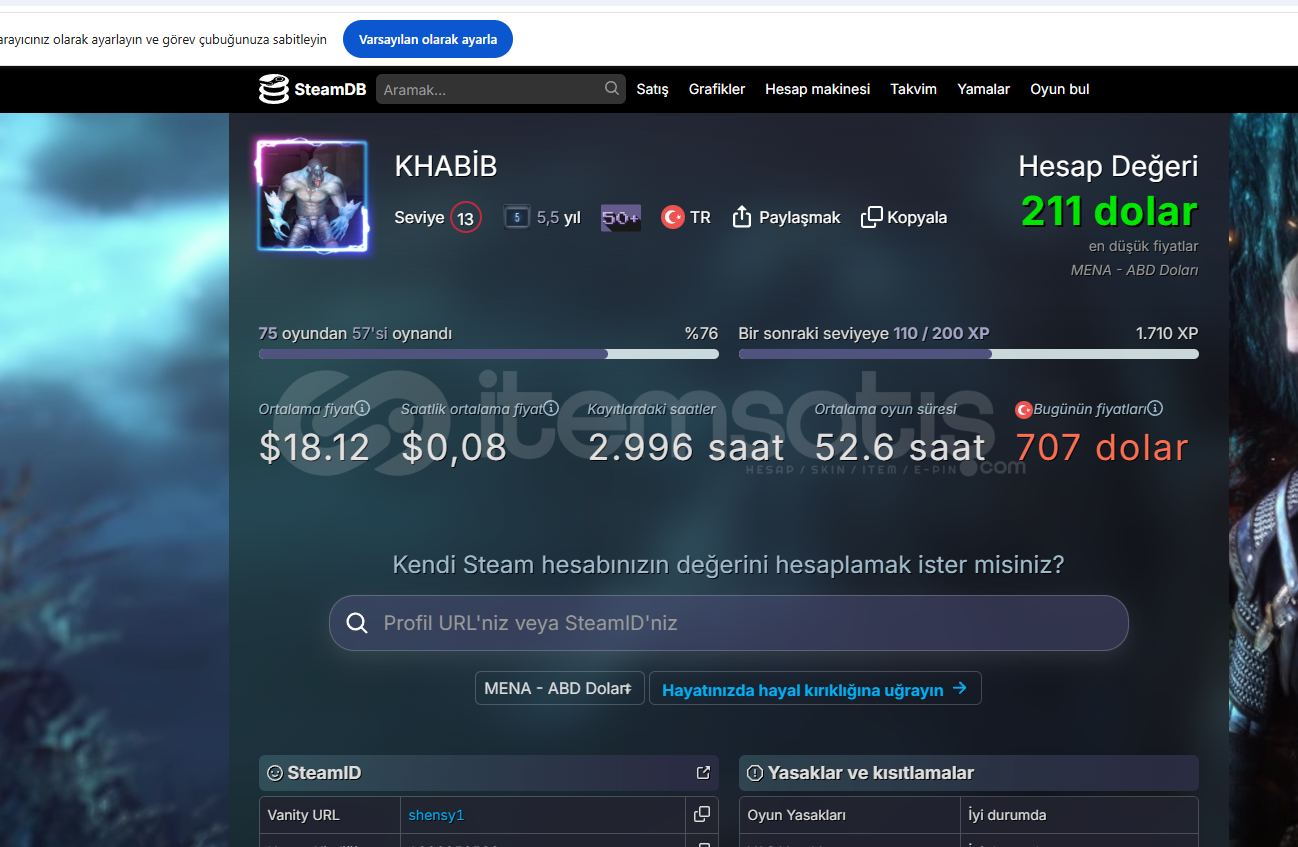1298x847 pixels.
Task: Open the shensy1 vanity URL link
Action: point(436,815)
